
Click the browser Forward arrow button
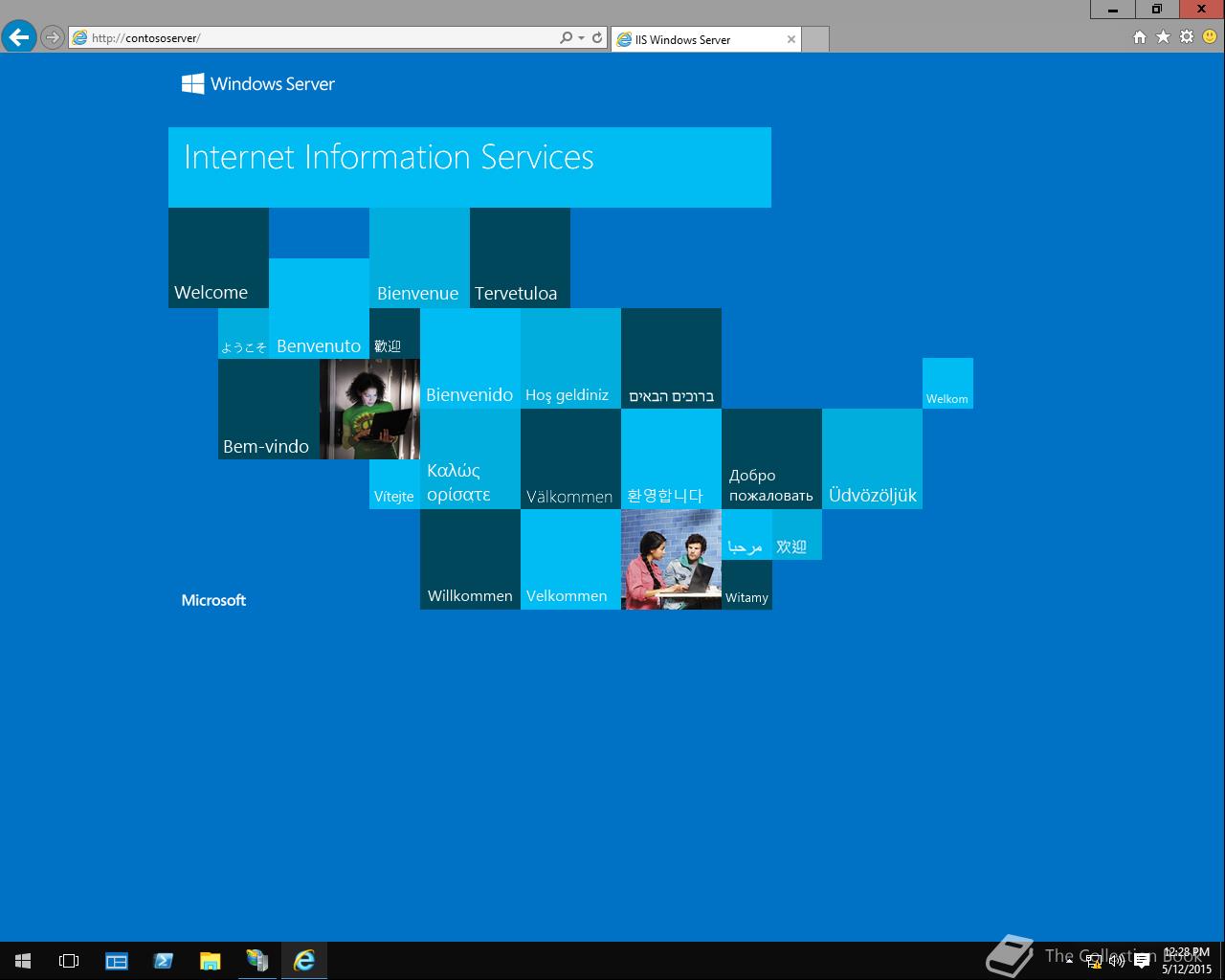pyautogui.click(x=53, y=38)
